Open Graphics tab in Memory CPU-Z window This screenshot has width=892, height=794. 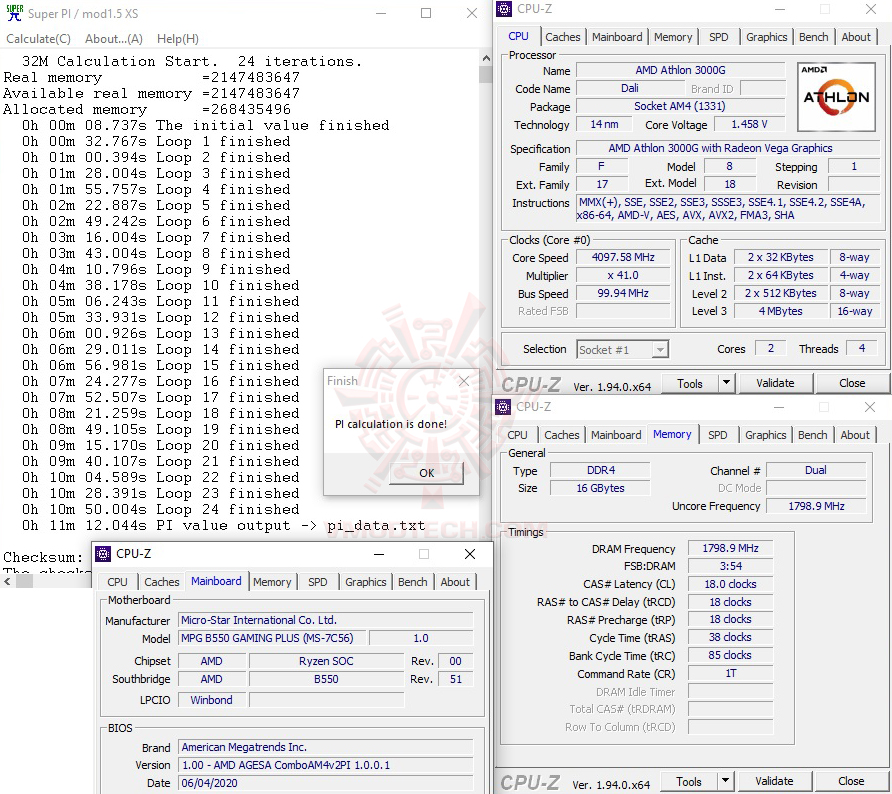(x=765, y=435)
